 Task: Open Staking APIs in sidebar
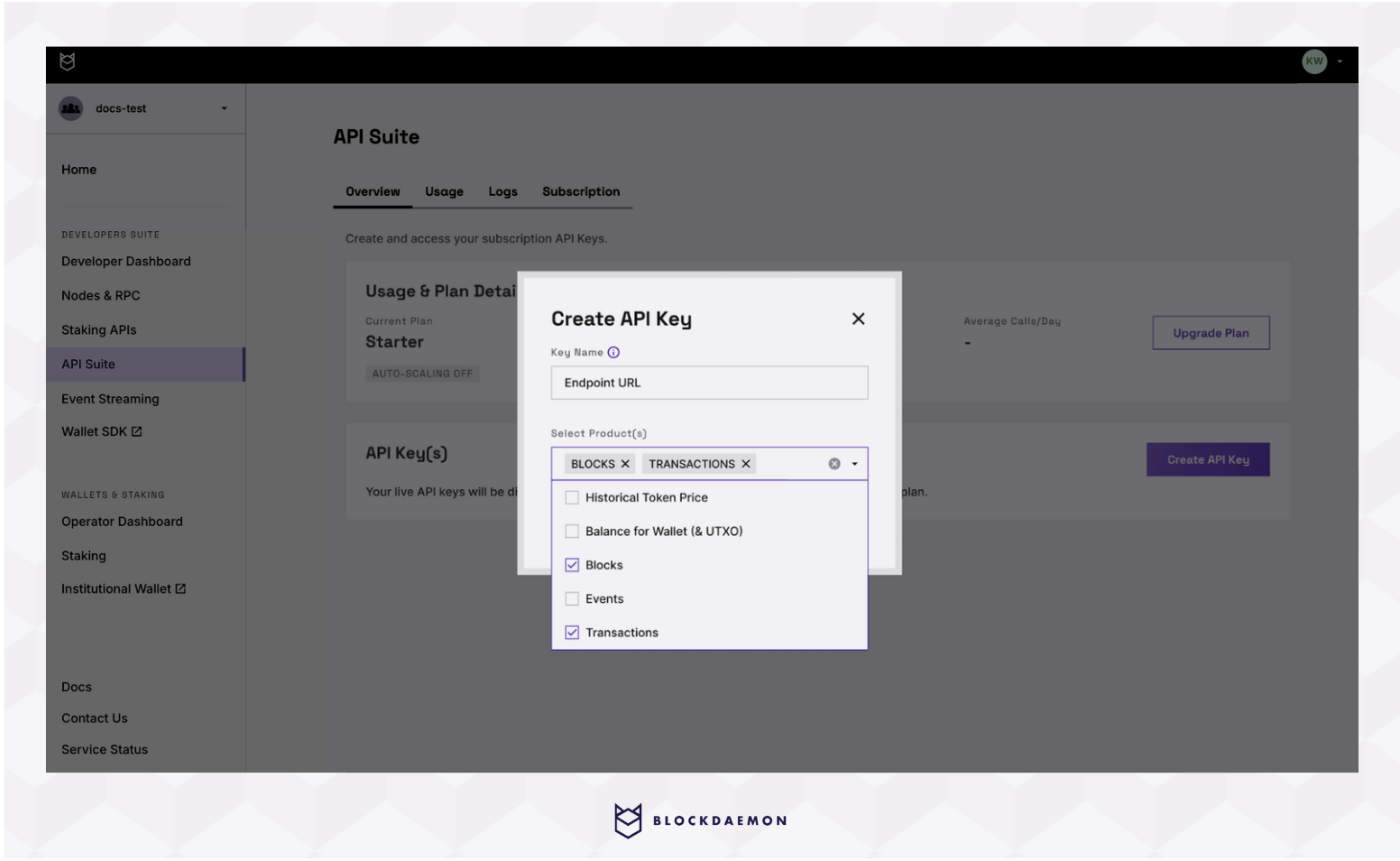click(x=99, y=330)
